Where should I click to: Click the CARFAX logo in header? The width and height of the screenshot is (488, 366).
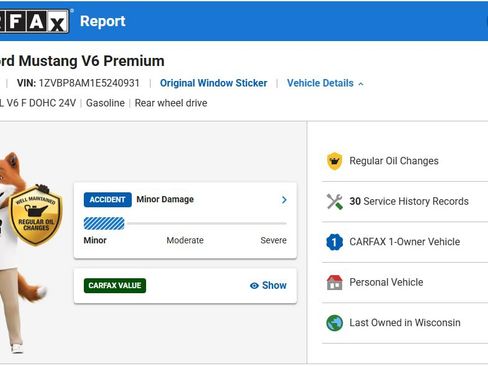coord(34,21)
